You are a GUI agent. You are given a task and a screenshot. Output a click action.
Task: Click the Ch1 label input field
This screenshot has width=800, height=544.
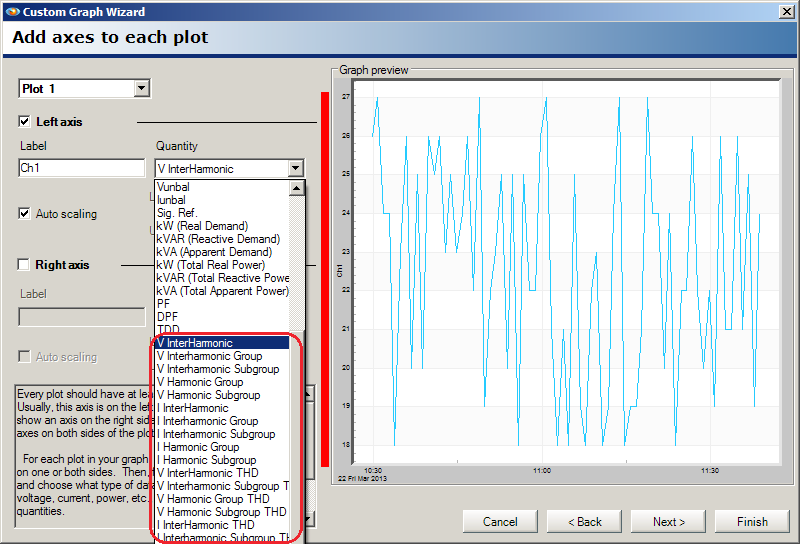click(82, 168)
